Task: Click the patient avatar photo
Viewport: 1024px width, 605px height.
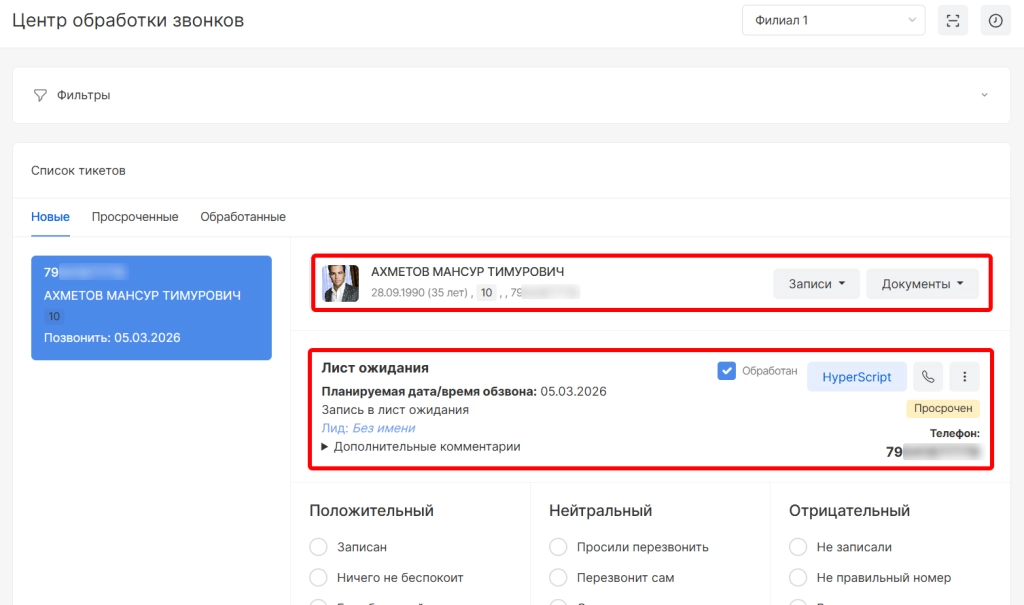Action: click(340, 284)
